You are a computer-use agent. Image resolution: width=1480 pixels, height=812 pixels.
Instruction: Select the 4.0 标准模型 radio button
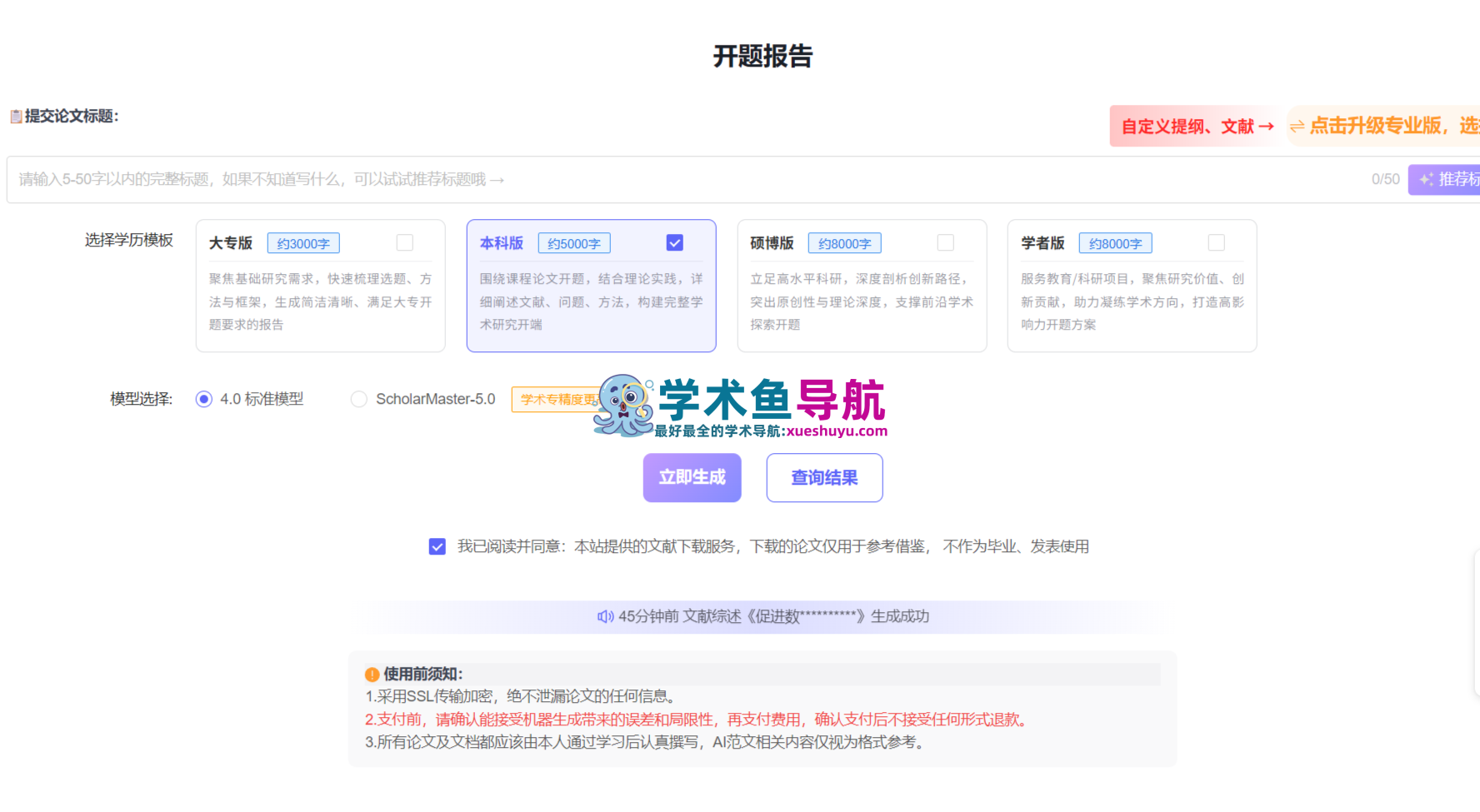point(204,399)
